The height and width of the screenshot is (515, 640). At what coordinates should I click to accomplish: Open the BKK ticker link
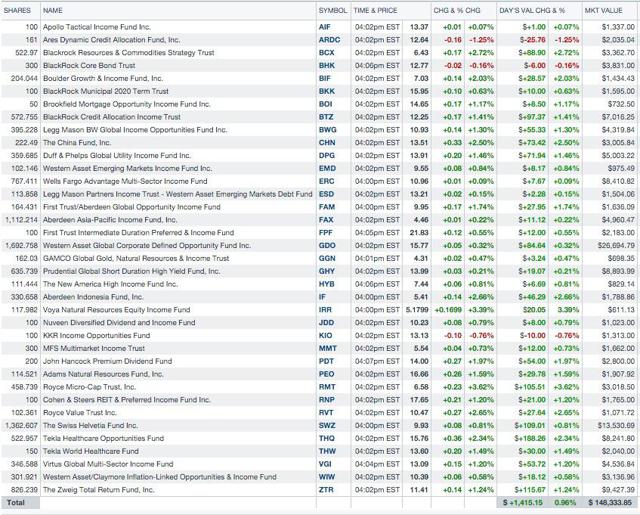(327, 91)
